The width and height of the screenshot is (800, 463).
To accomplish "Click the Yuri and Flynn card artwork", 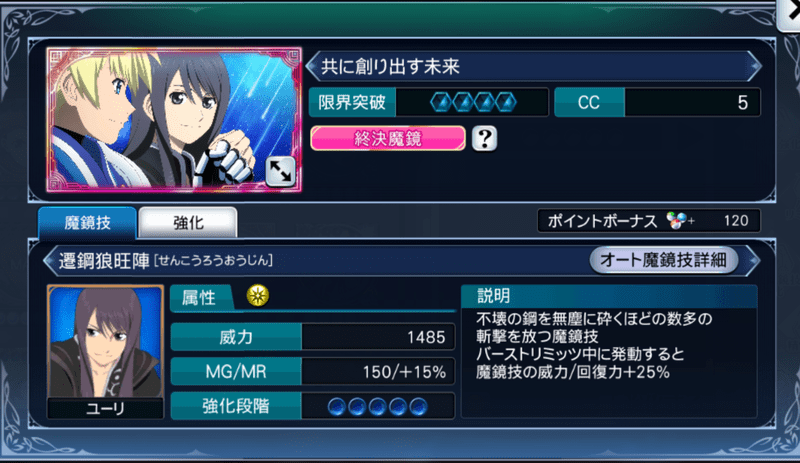I will (x=174, y=120).
